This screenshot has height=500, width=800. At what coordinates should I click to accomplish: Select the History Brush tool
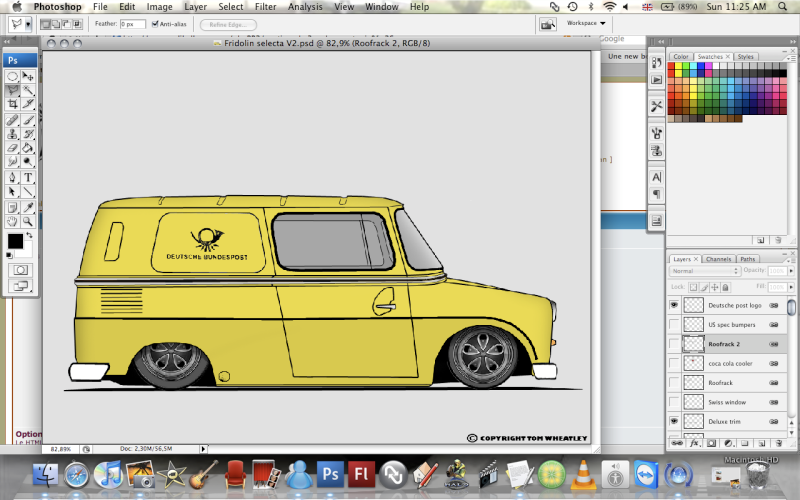28,134
